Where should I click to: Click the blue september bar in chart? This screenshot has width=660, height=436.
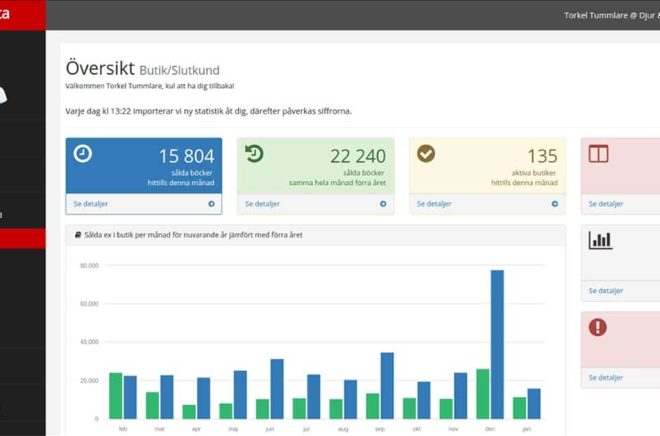click(387, 385)
